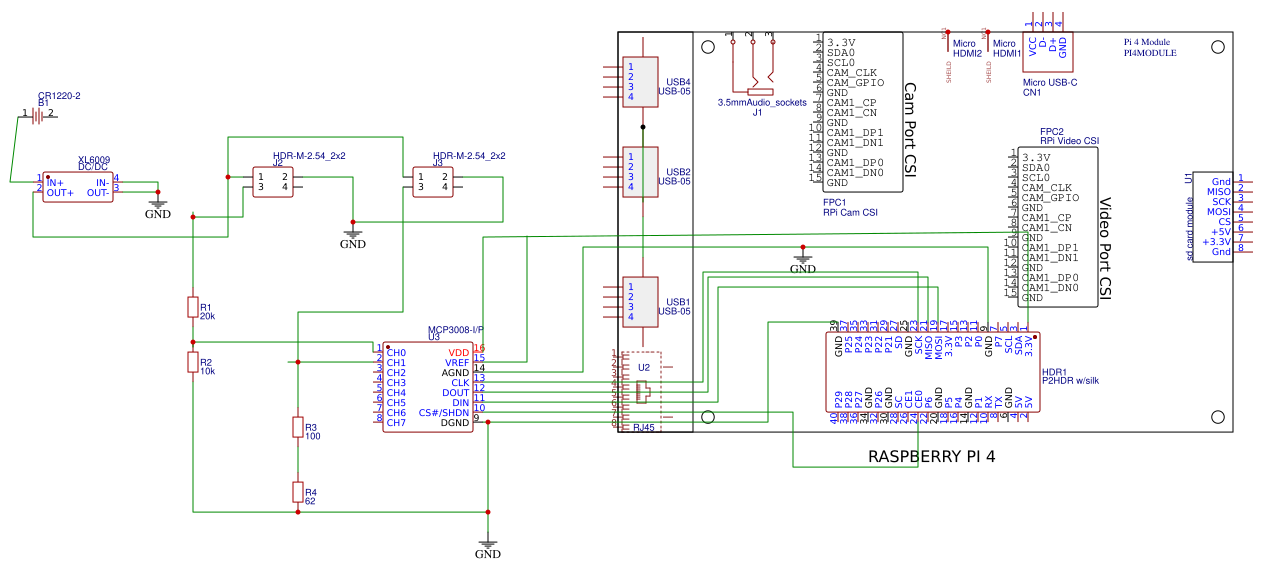Click the GND symbol above the HDR1 header
1265x571 pixels.
803,262
